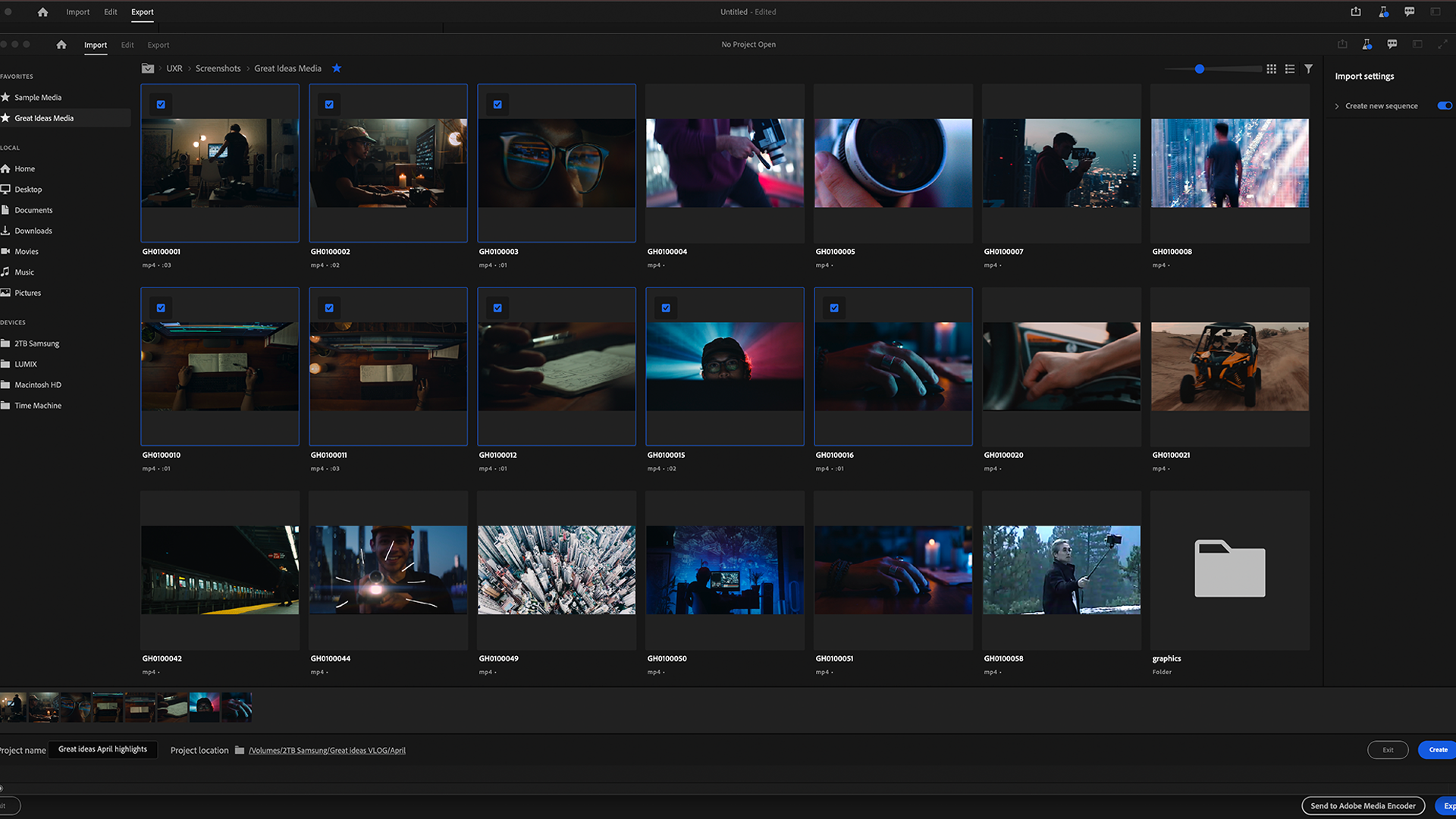Viewport: 1456px width, 819px height.
Task: Select the GH0100042 subway train thumbnail
Action: click(220, 570)
